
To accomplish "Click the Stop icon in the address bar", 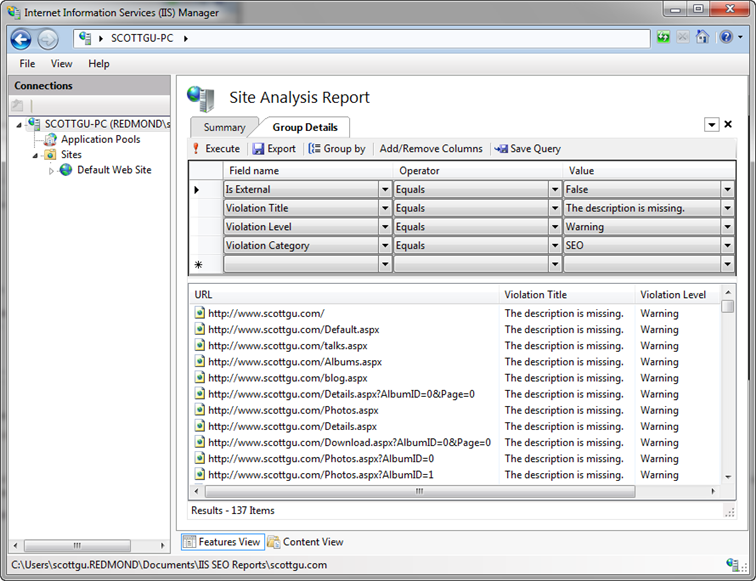I will (x=683, y=37).
